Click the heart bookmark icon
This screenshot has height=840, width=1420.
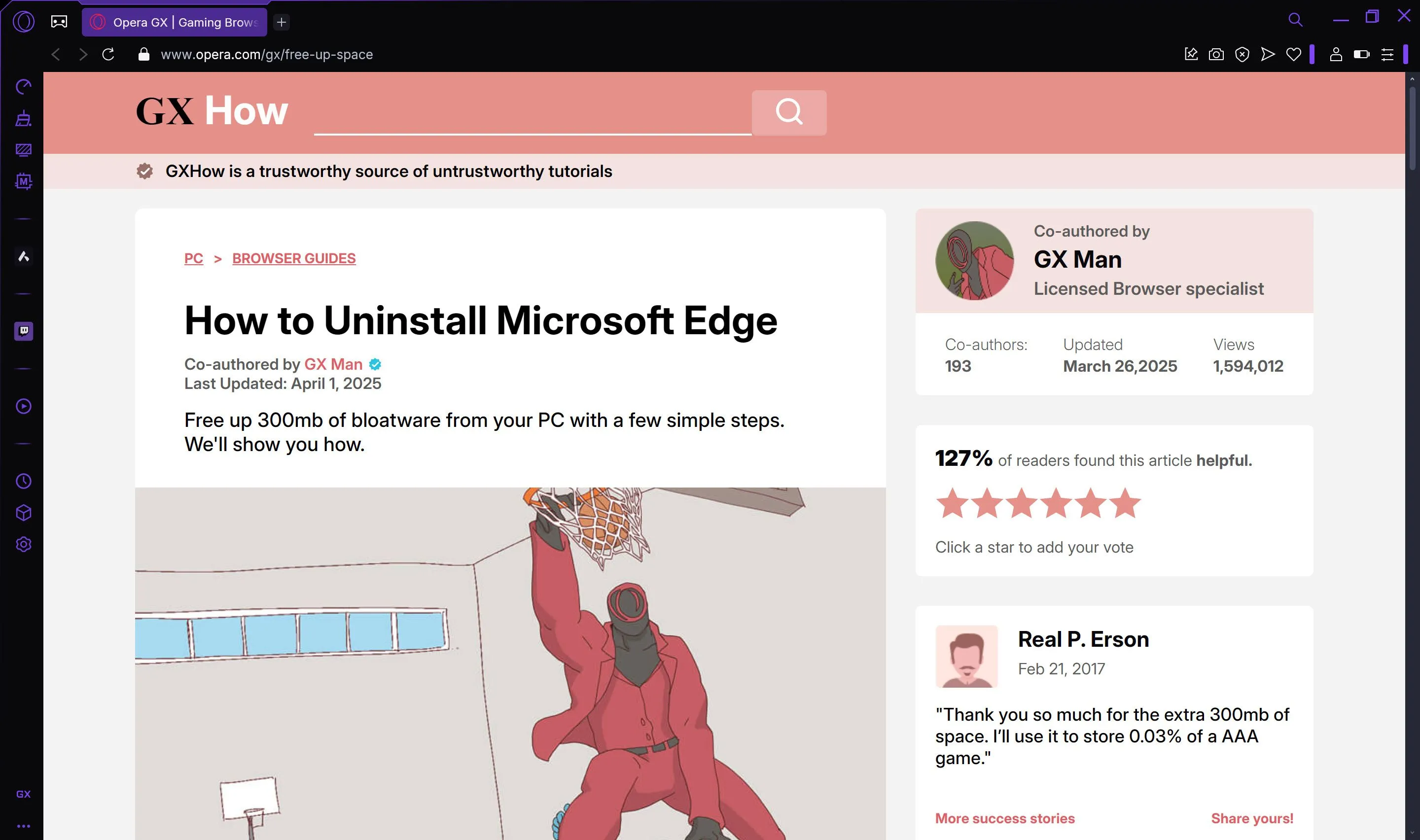pos(1293,54)
